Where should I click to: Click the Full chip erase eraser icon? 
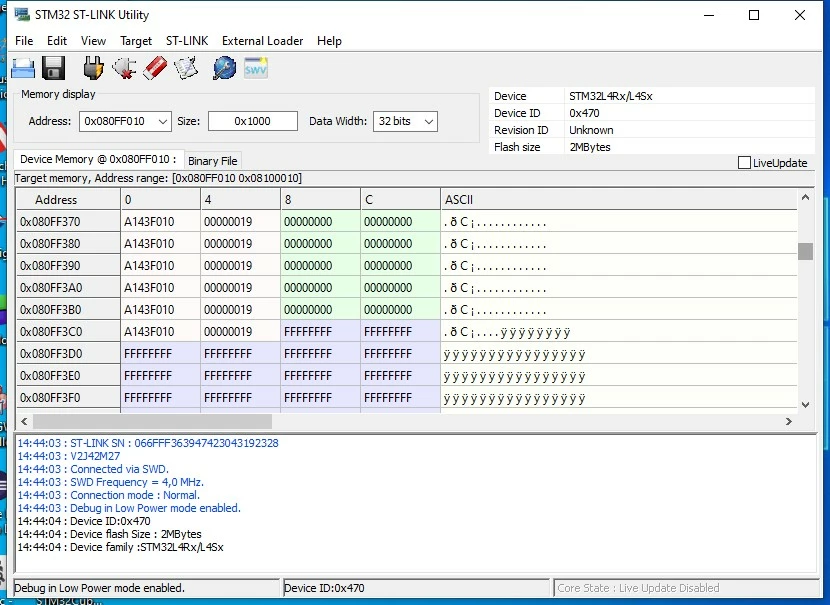pyautogui.click(x=155, y=68)
